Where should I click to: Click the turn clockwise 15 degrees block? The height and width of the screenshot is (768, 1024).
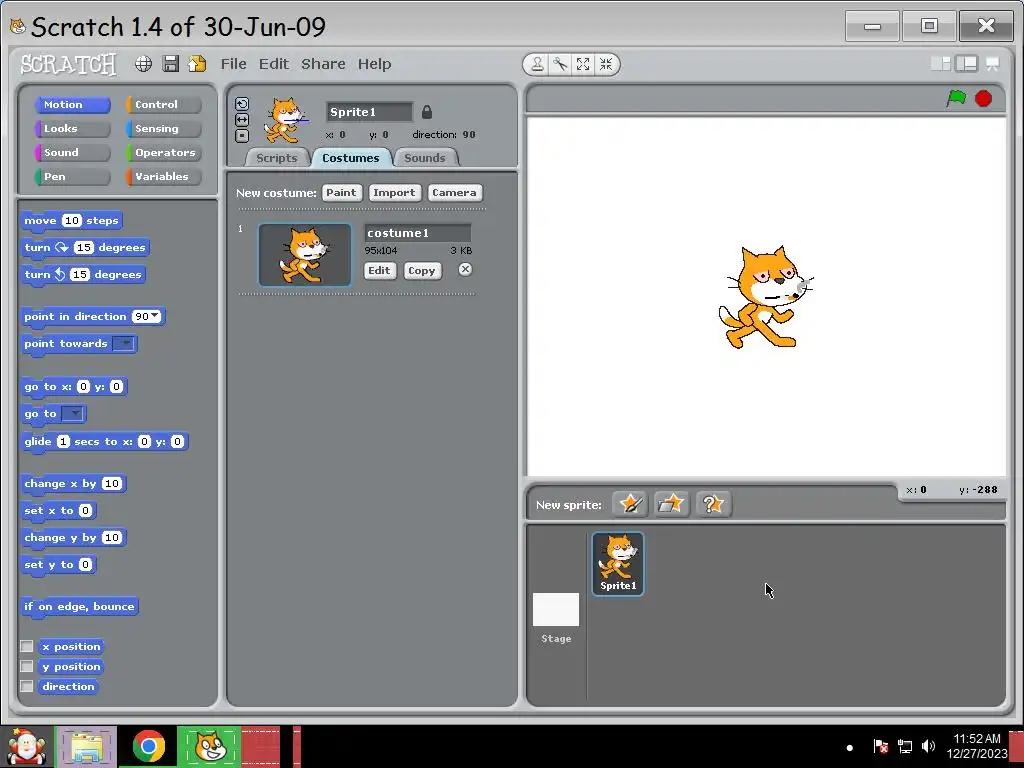click(x=85, y=248)
